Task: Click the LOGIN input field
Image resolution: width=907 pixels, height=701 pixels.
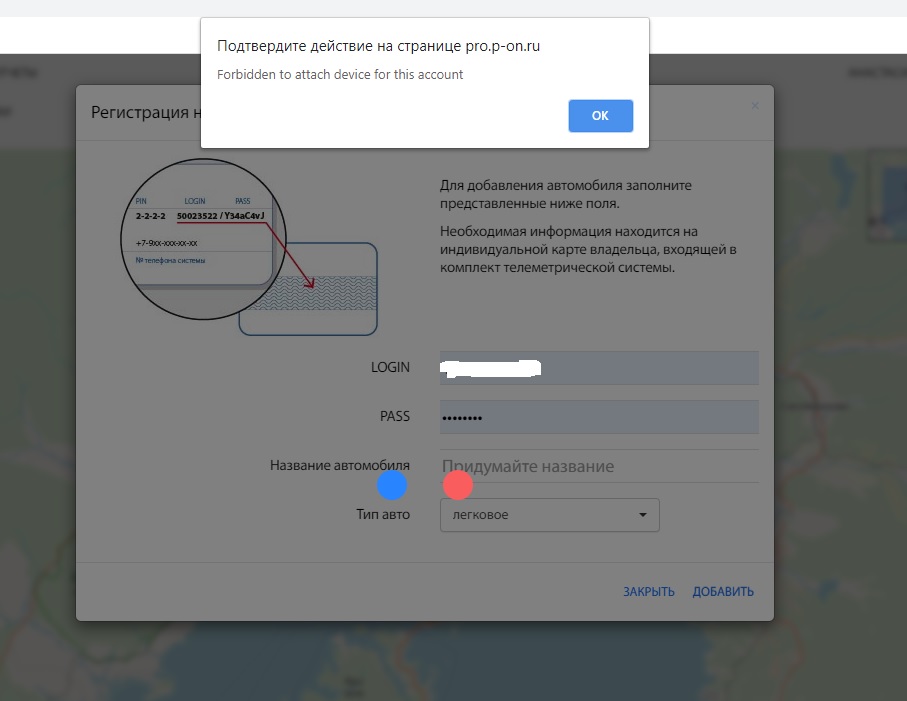Action: click(598, 368)
